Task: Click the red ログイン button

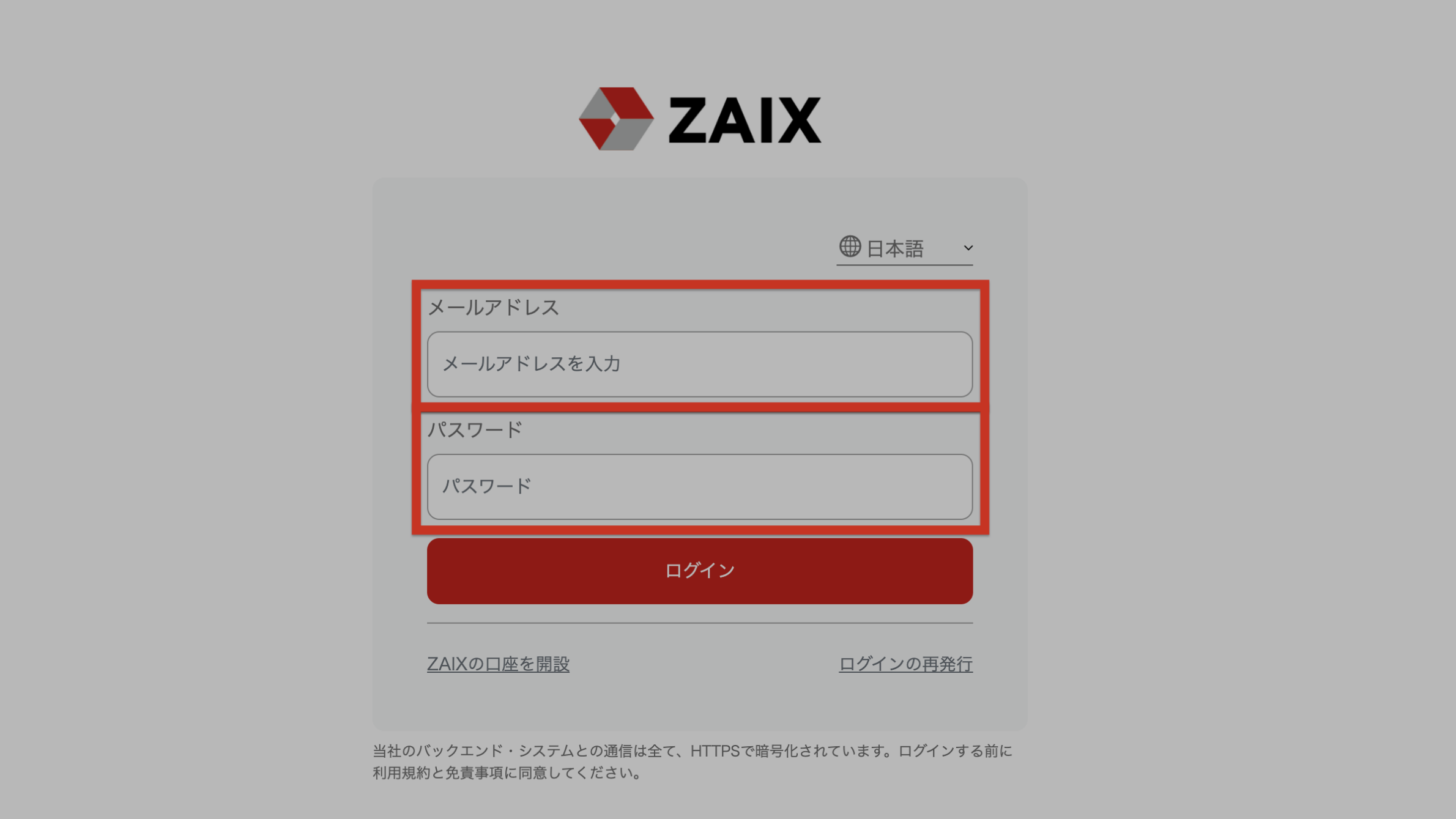Action: click(x=700, y=571)
